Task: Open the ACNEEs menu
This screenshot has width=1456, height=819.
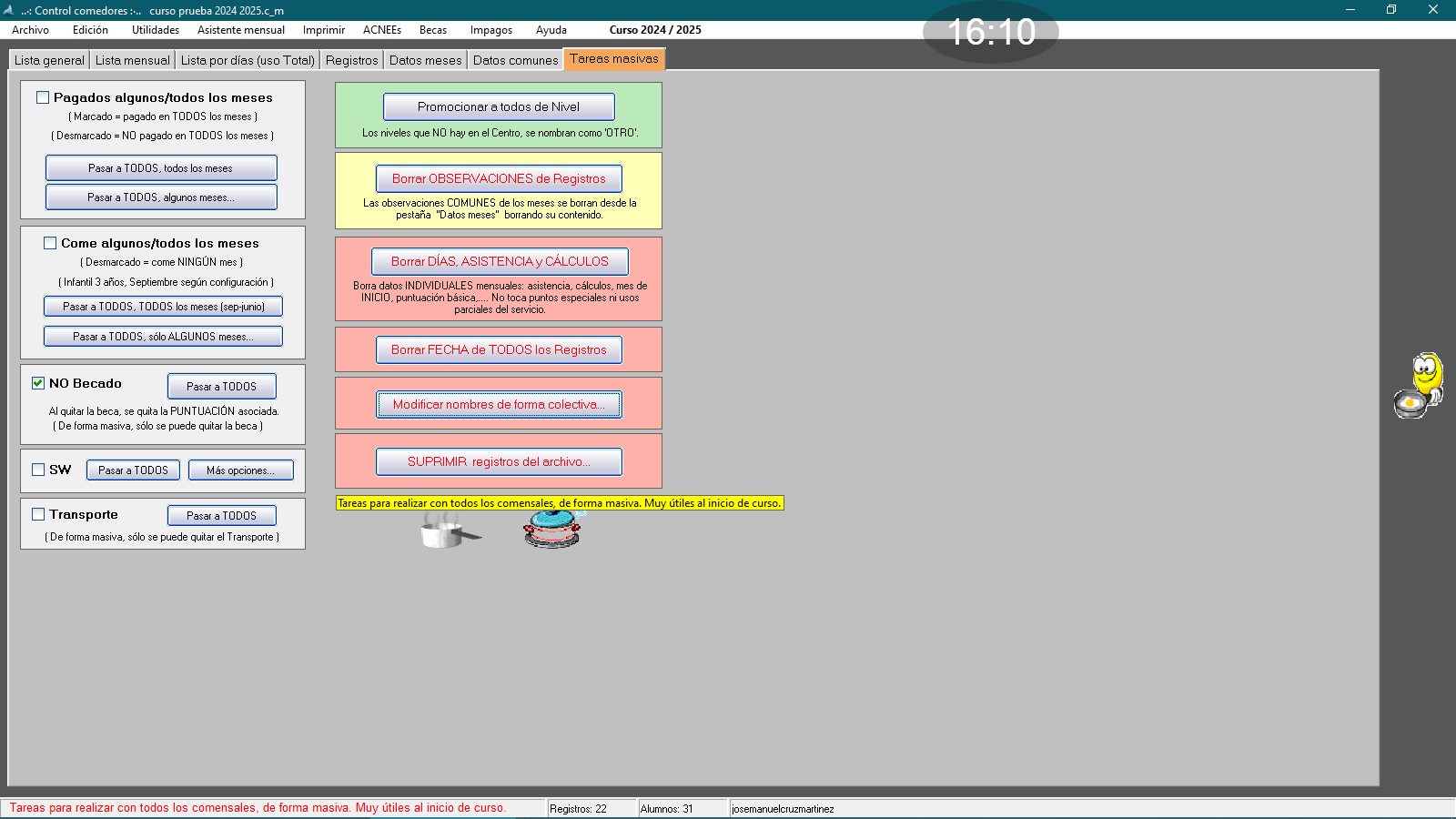Action: point(382,30)
